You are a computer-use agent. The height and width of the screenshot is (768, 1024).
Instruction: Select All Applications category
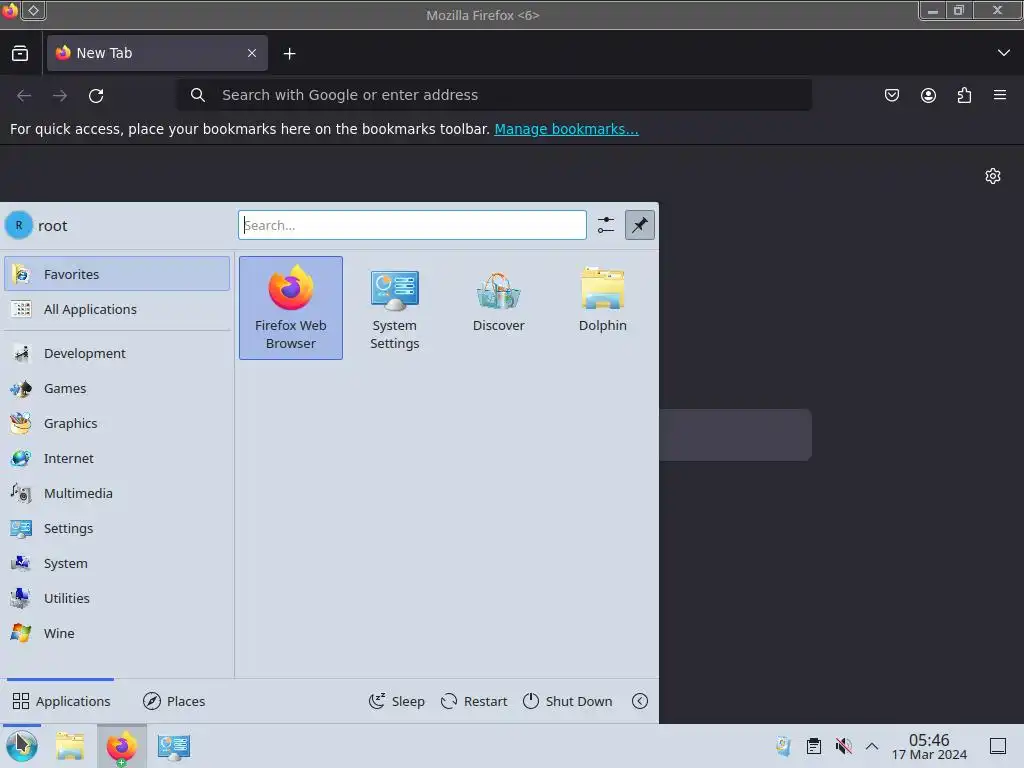tap(117, 309)
